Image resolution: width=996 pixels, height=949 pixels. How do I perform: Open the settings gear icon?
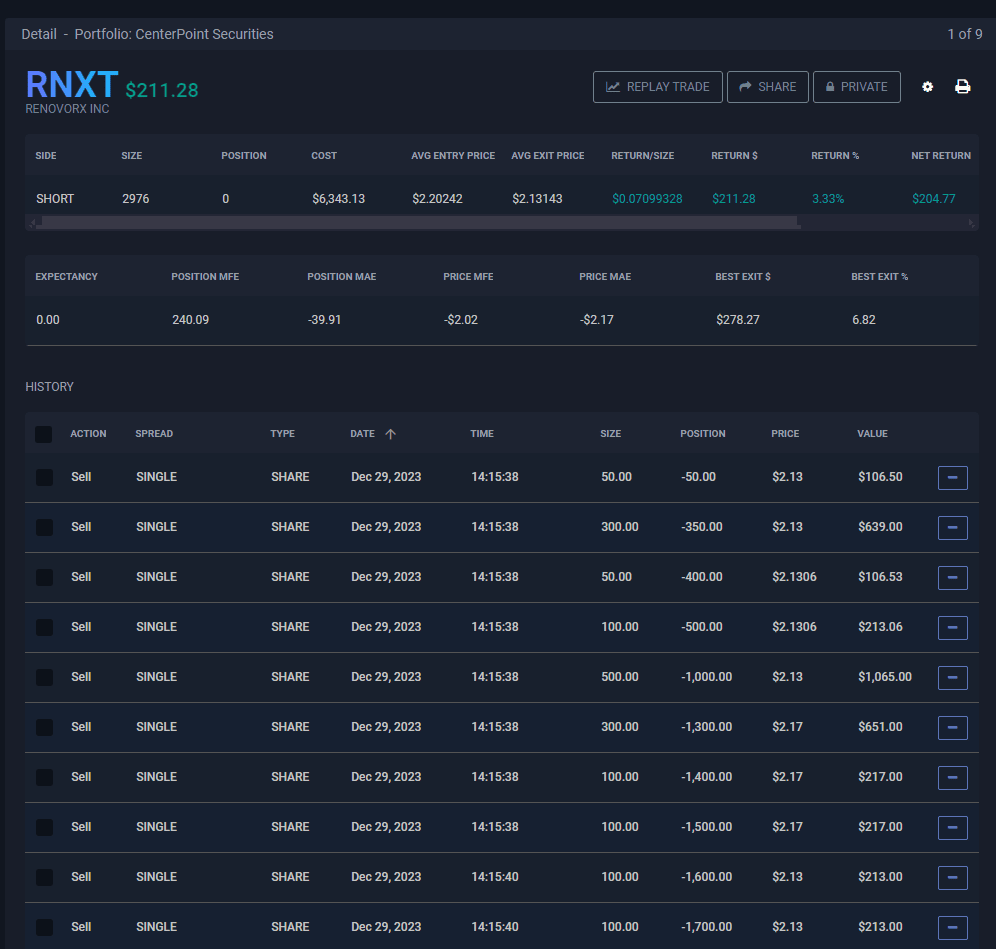coord(927,87)
